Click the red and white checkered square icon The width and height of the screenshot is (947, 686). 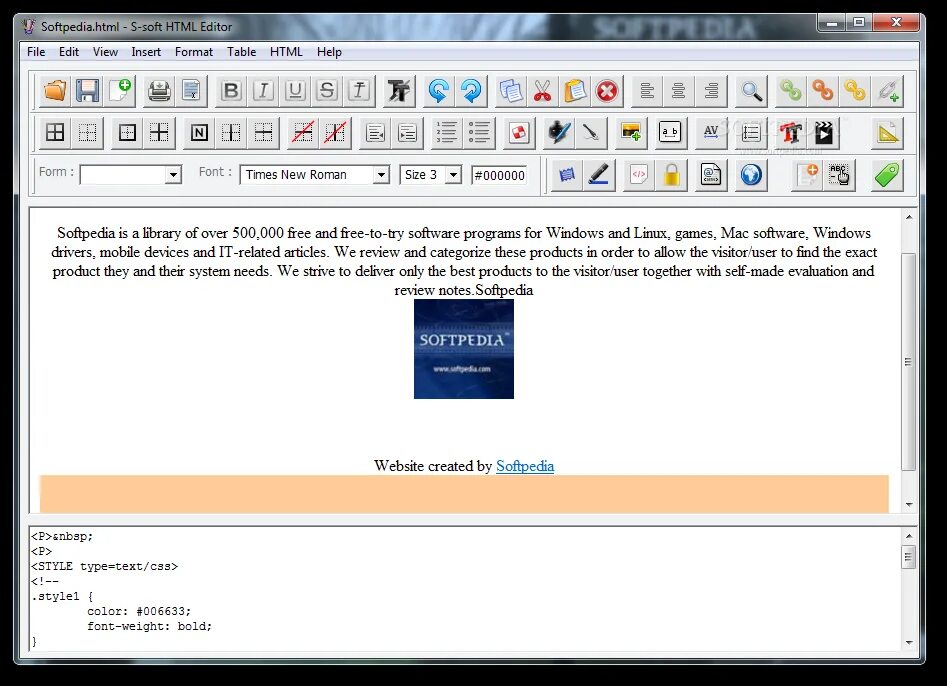coord(519,132)
